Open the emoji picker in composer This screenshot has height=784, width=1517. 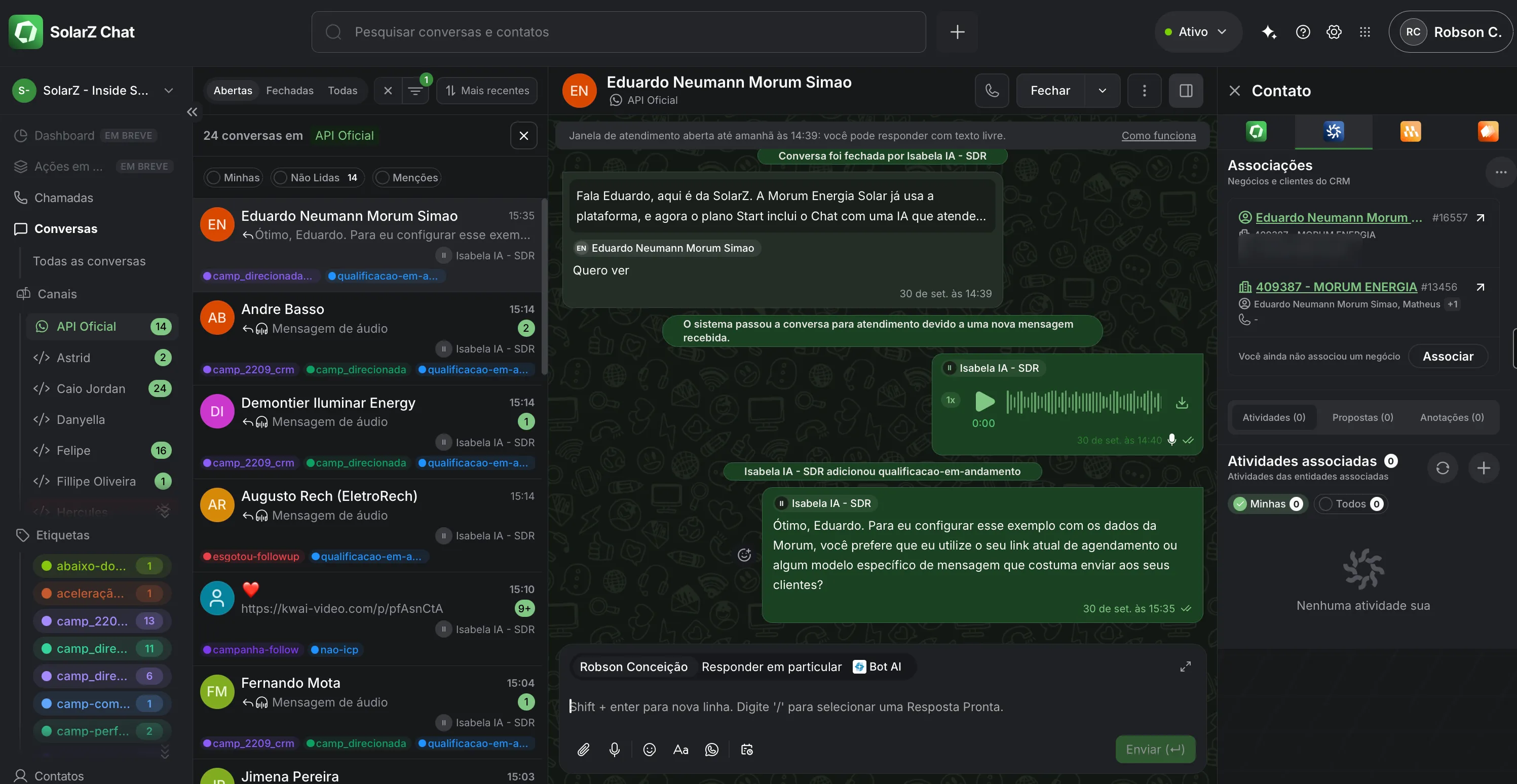pyautogui.click(x=649, y=749)
